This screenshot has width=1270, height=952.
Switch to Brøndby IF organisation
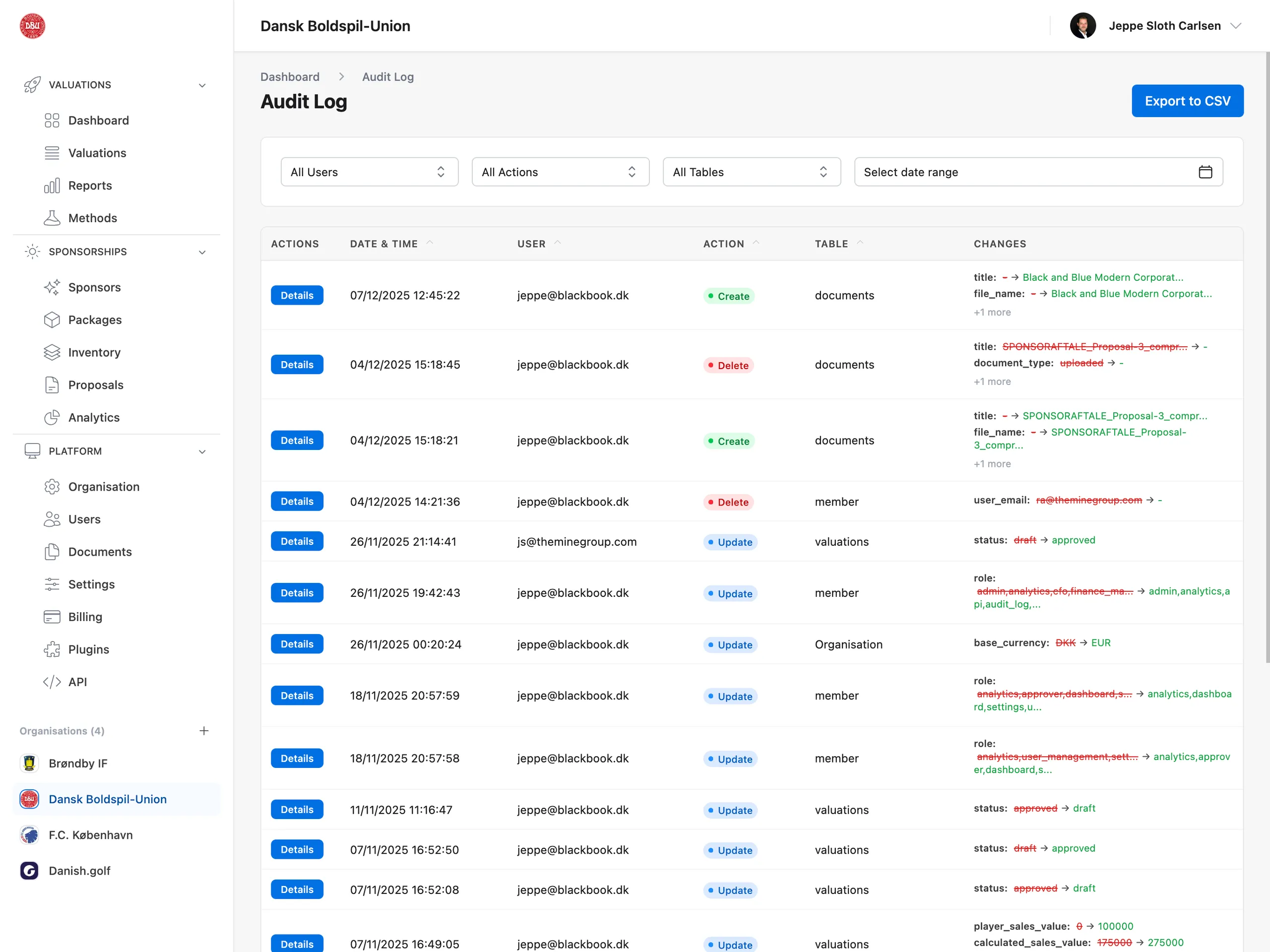pos(78,763)
